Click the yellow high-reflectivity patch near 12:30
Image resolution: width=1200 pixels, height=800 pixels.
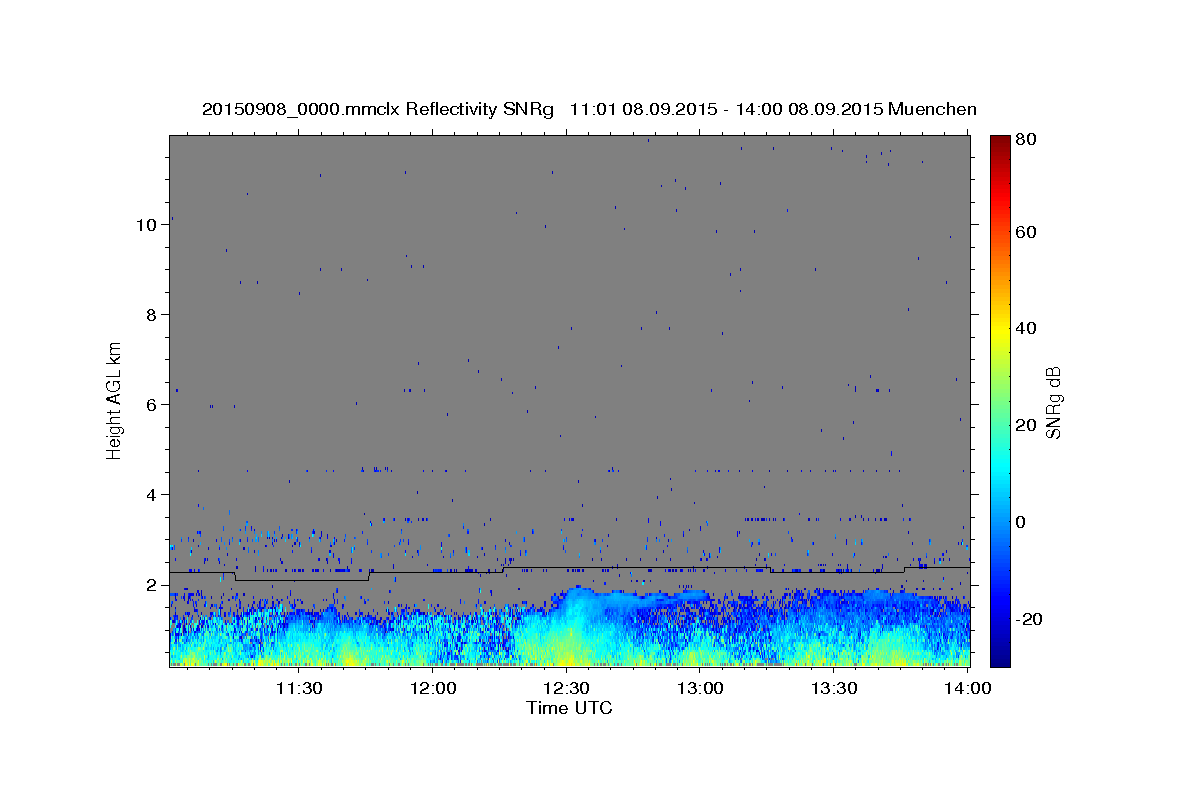click(565, 645)
